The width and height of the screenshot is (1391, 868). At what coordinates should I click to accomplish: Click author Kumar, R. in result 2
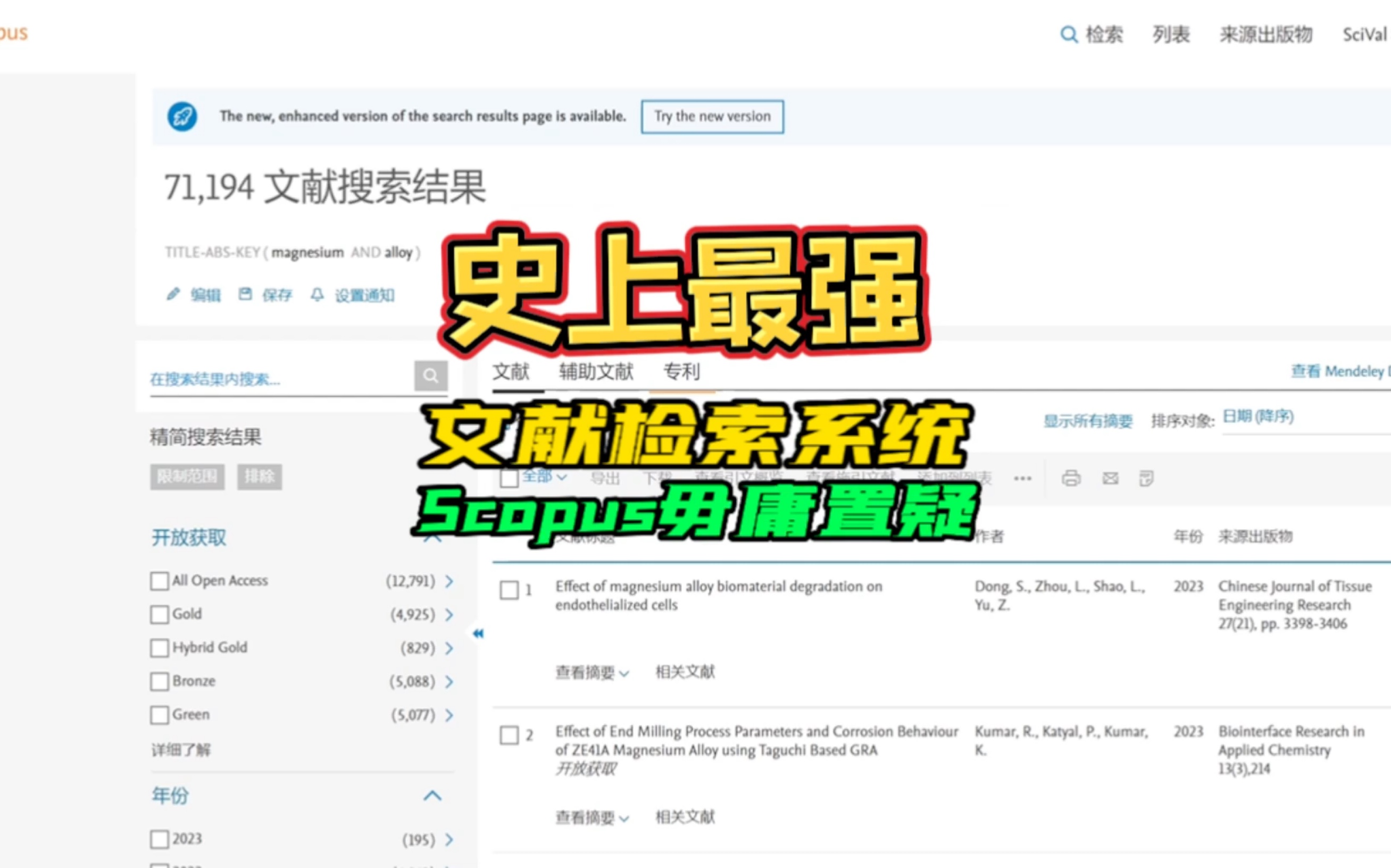(x=1006, y=732)
